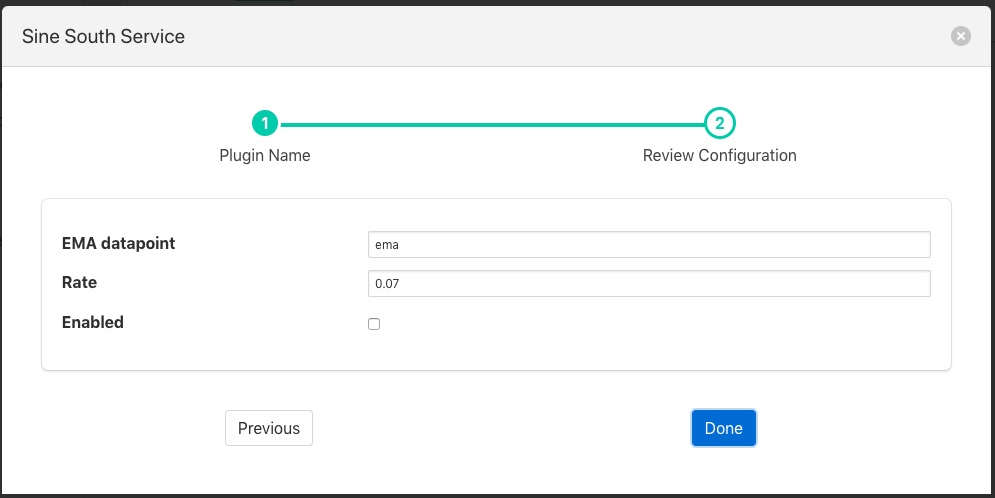The image size is (995, 498).
Task: Focus the Rate input field
Action: (649, 284)
